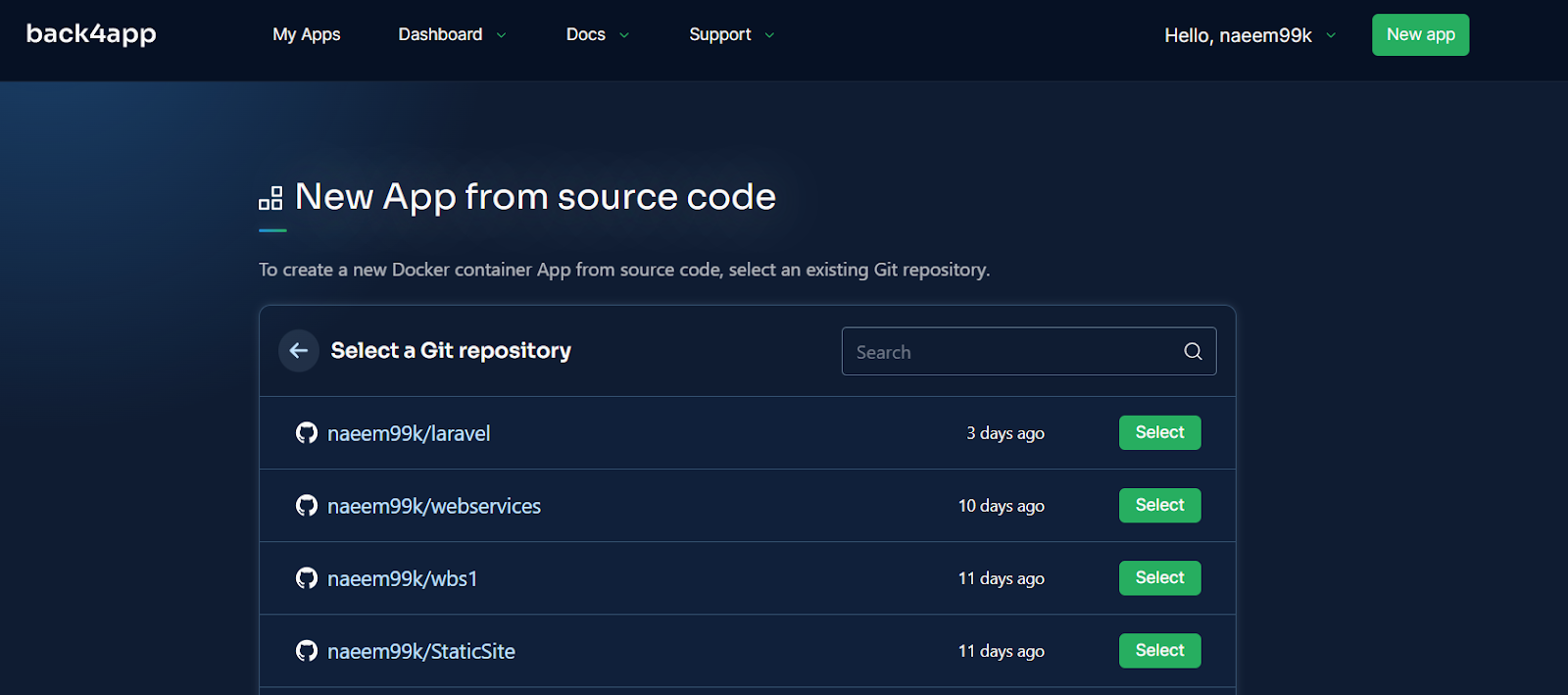This screenshot has width=1568, height=695.
Task: Click the '10 days ago' timestamp
Action: coord(1002,506)
